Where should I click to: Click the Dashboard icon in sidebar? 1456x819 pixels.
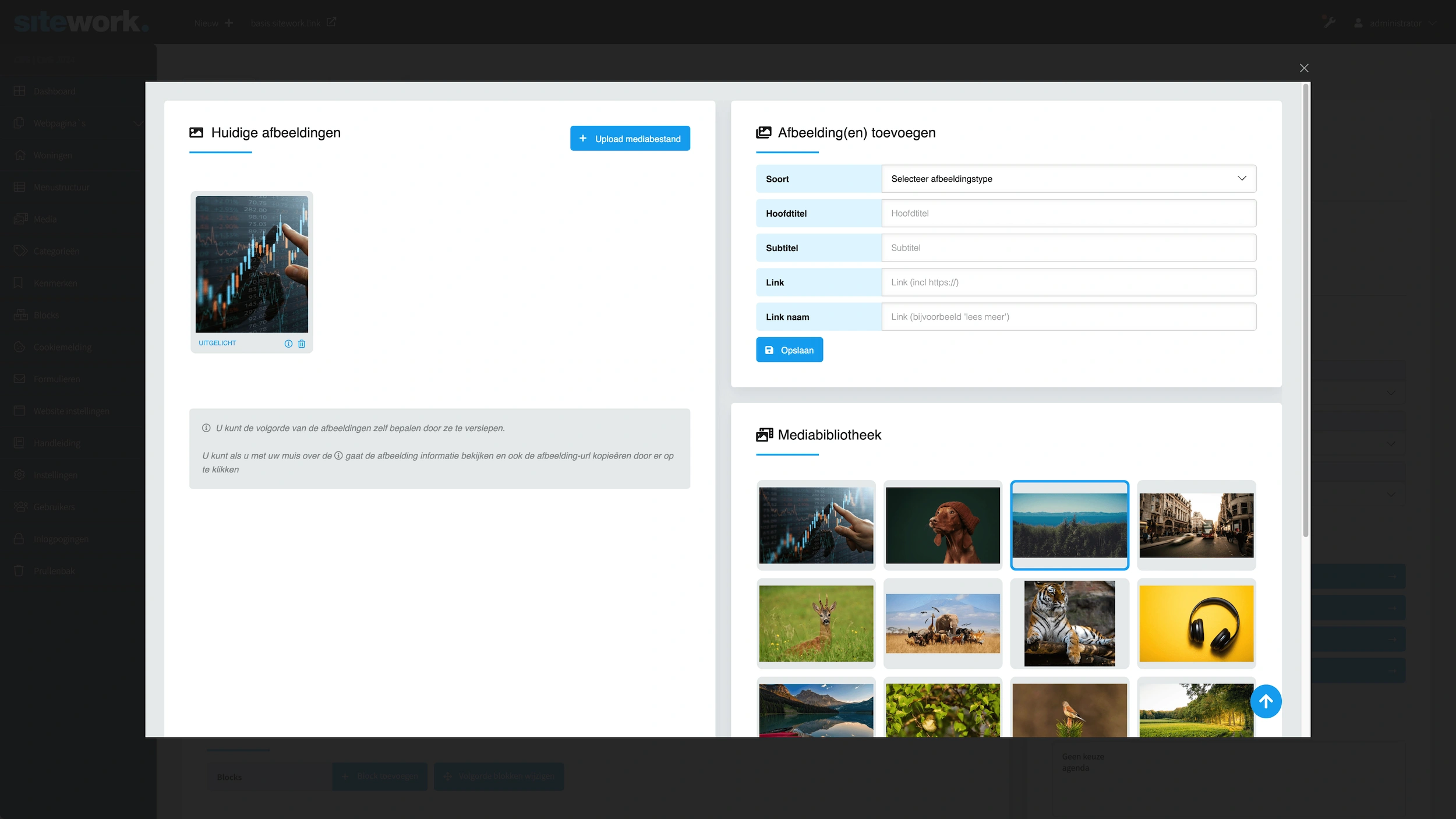click(x=20, y=91)
